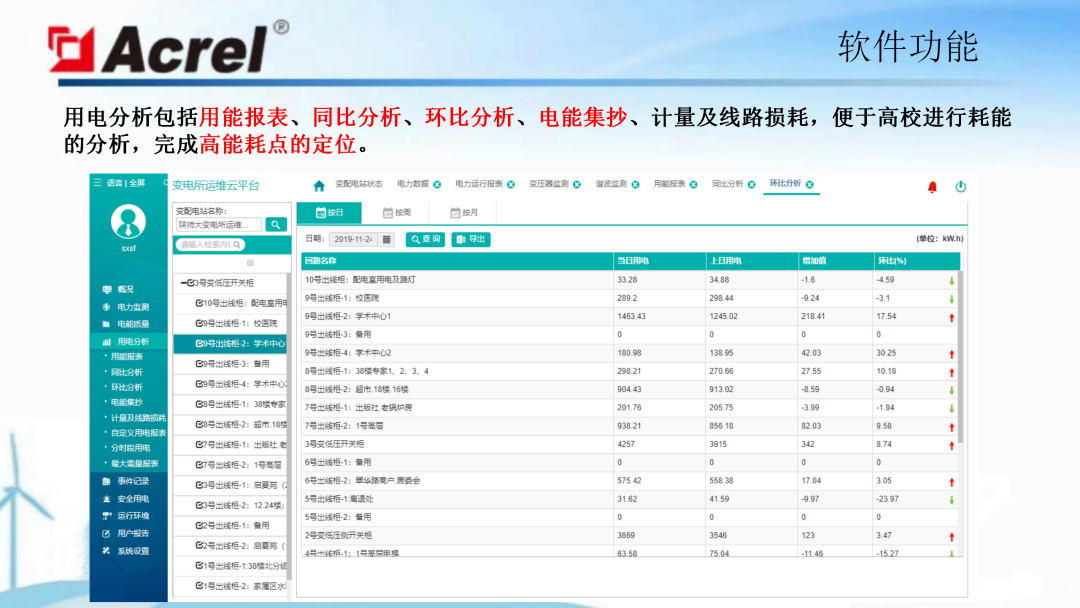Open the 同比分析 navigation tab
1080x608 pixels.
727,186
